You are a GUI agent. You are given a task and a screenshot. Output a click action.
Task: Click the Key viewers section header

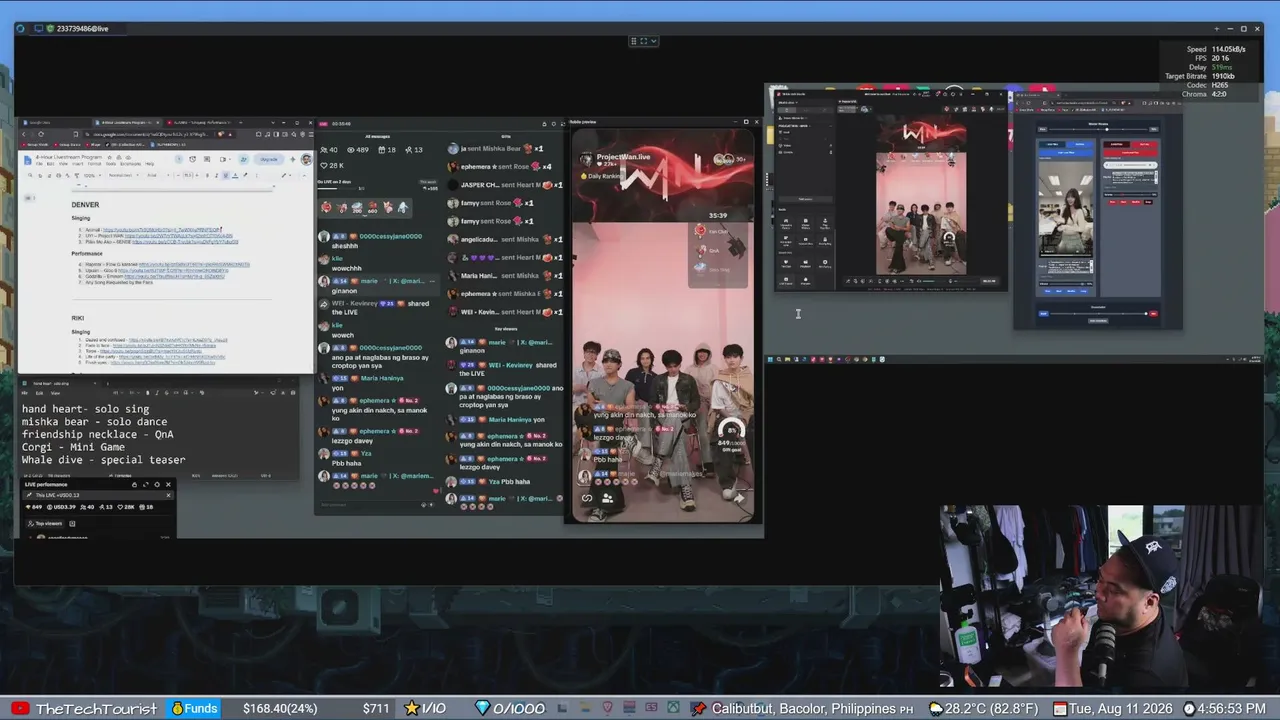(x=505, y=328)
